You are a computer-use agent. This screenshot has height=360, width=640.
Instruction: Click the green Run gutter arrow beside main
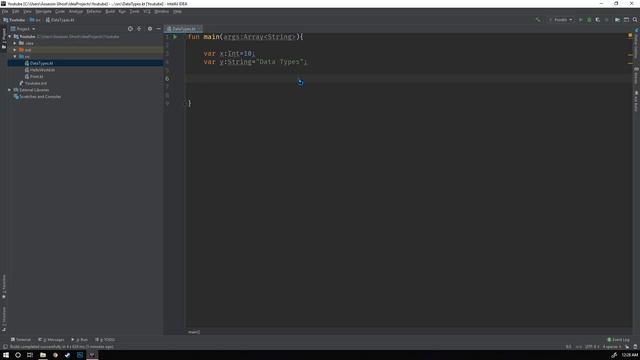(175, 37)
